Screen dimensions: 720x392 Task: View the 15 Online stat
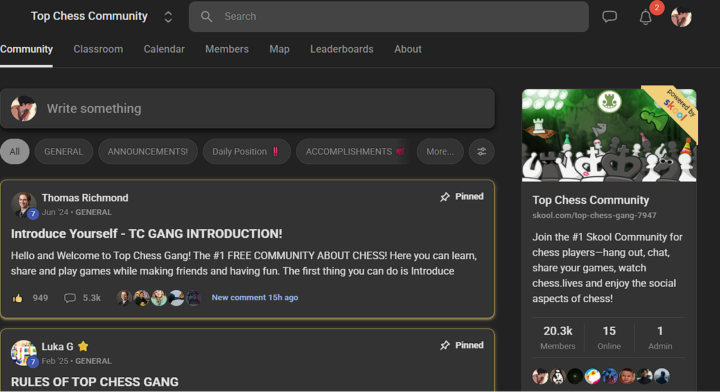pos(609,337)
